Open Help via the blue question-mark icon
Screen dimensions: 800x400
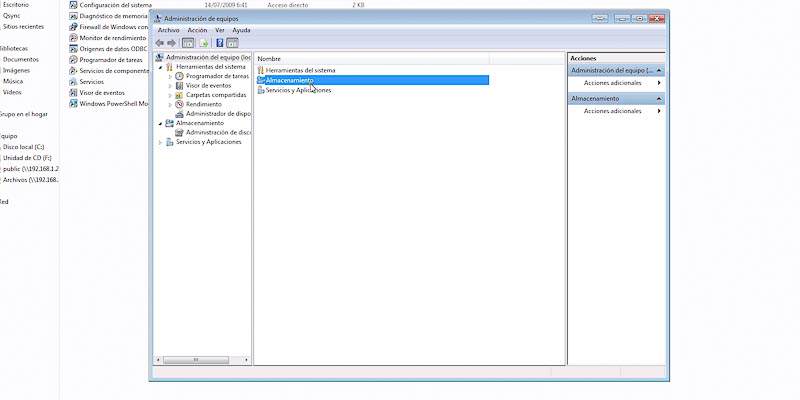219,43
